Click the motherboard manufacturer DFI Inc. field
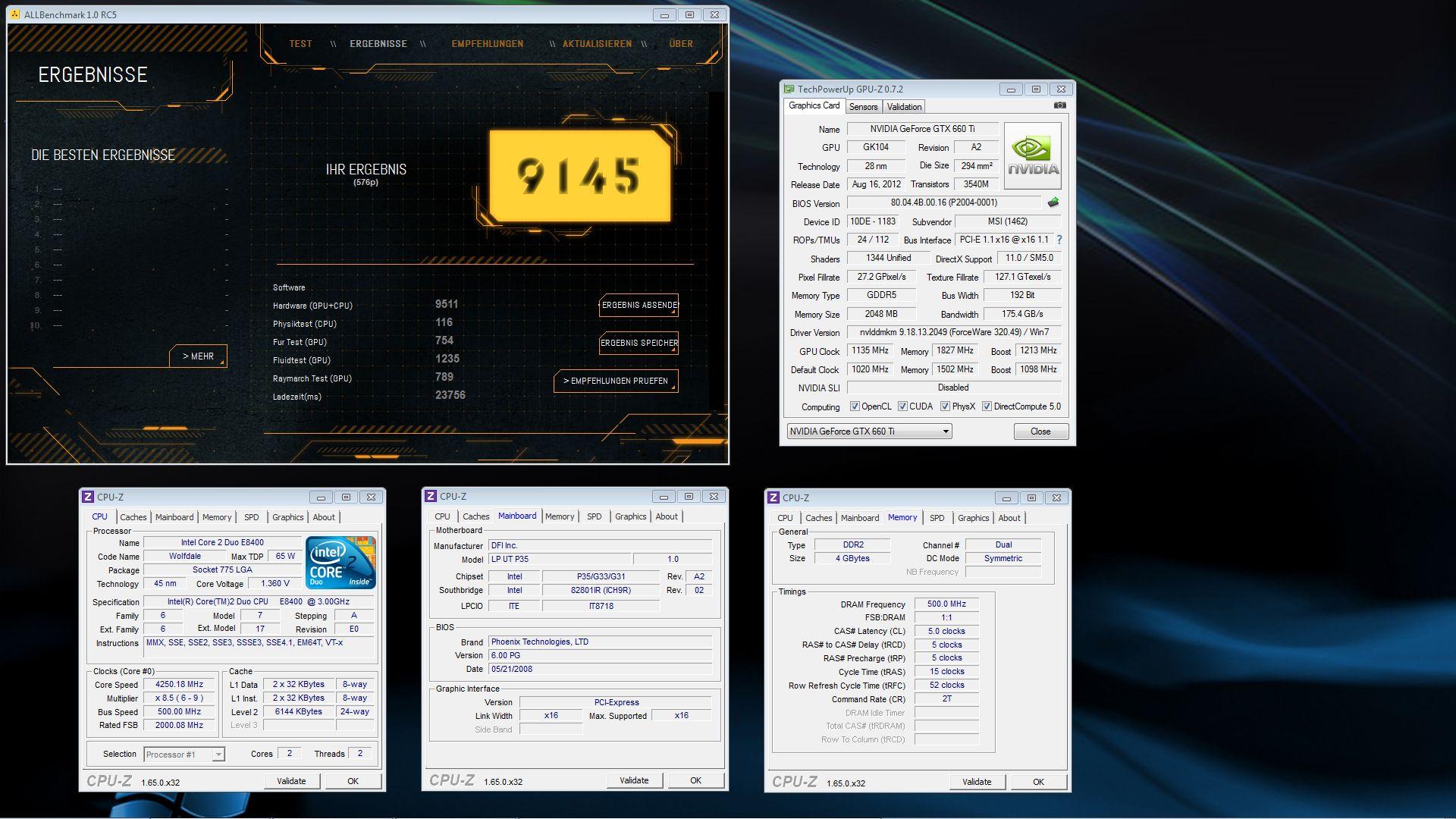Viewport: 1456px width, 819px height. click(x=600, y=545)
